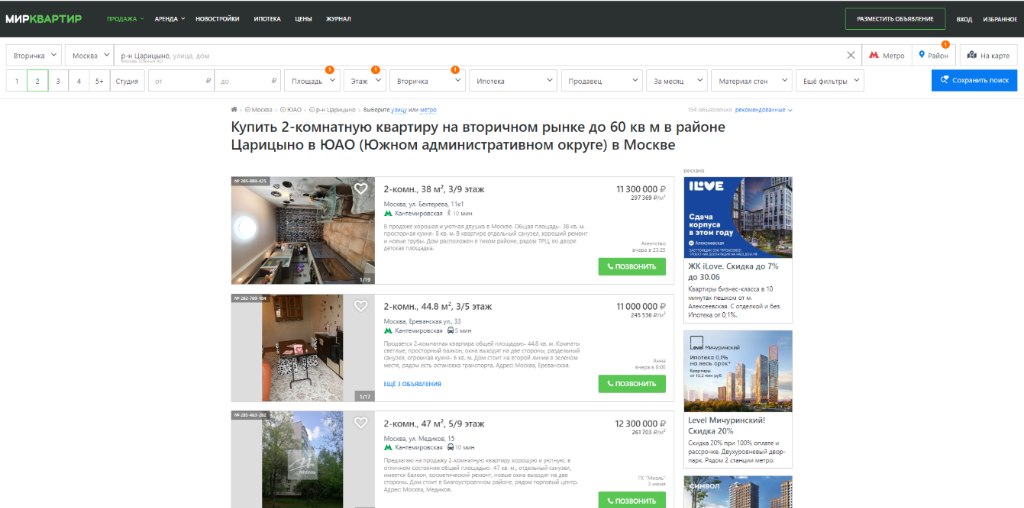Click the улицу link in breadcrumbs
Image resolution: width=1024 pixels, height=508 pixels.
pyautogui.click(x=398, y=110)
